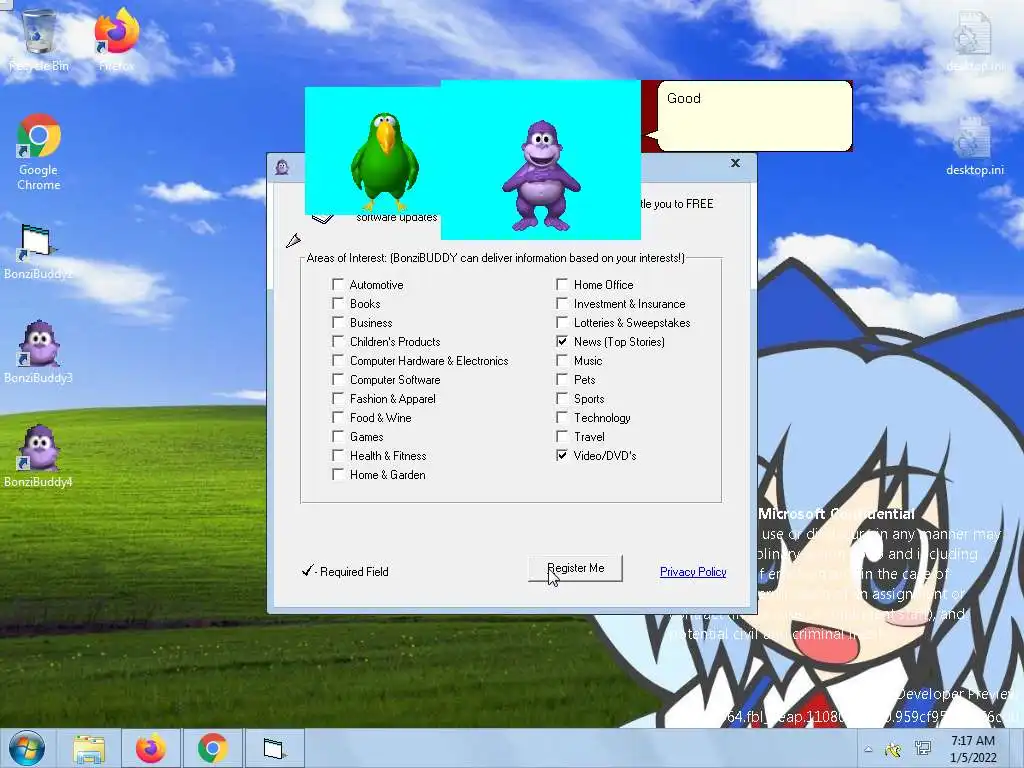1024x768 pixels.
Task: Check the Travel interest box
Action: (562, 436)
